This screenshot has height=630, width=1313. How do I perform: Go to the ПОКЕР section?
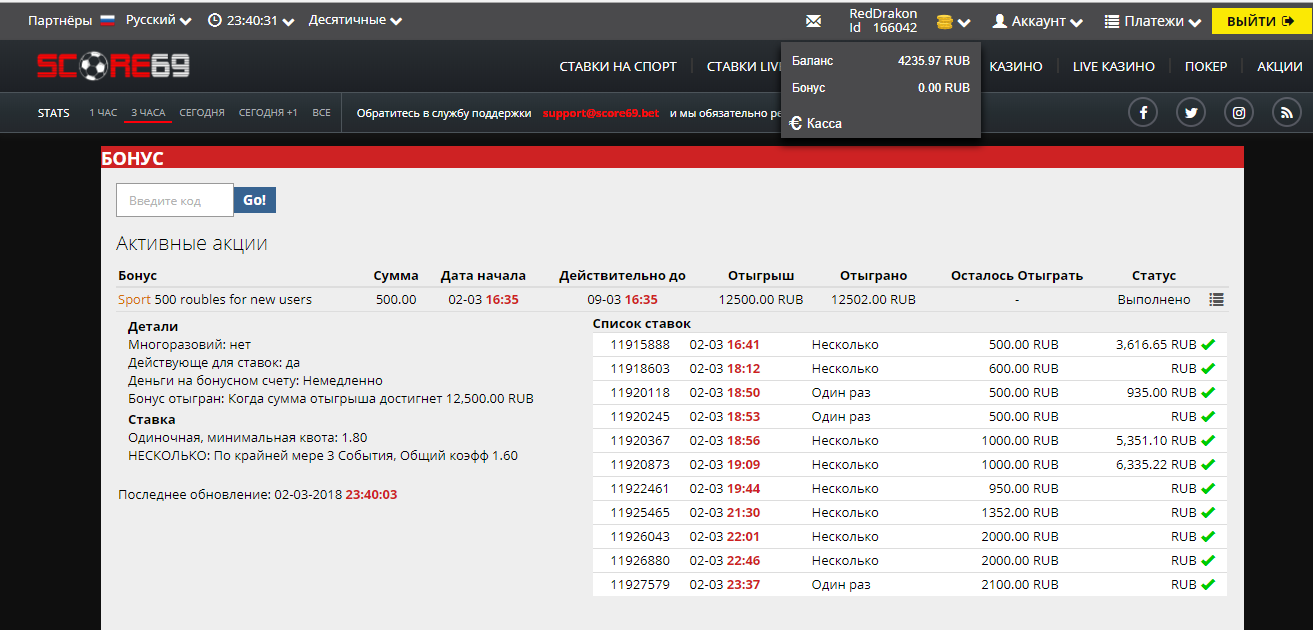[1205, 66]
